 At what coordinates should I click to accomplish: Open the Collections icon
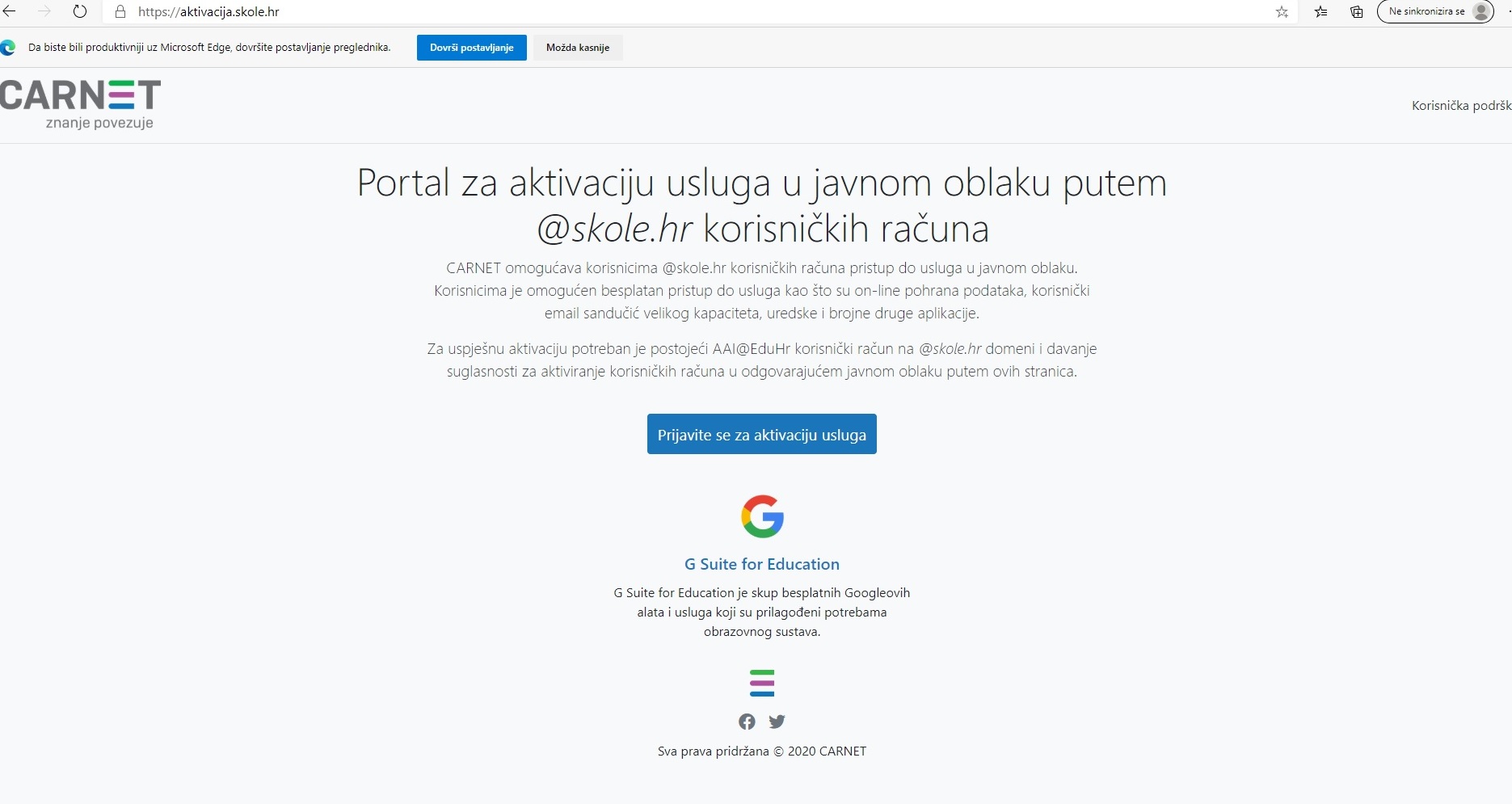(1357, 12)
